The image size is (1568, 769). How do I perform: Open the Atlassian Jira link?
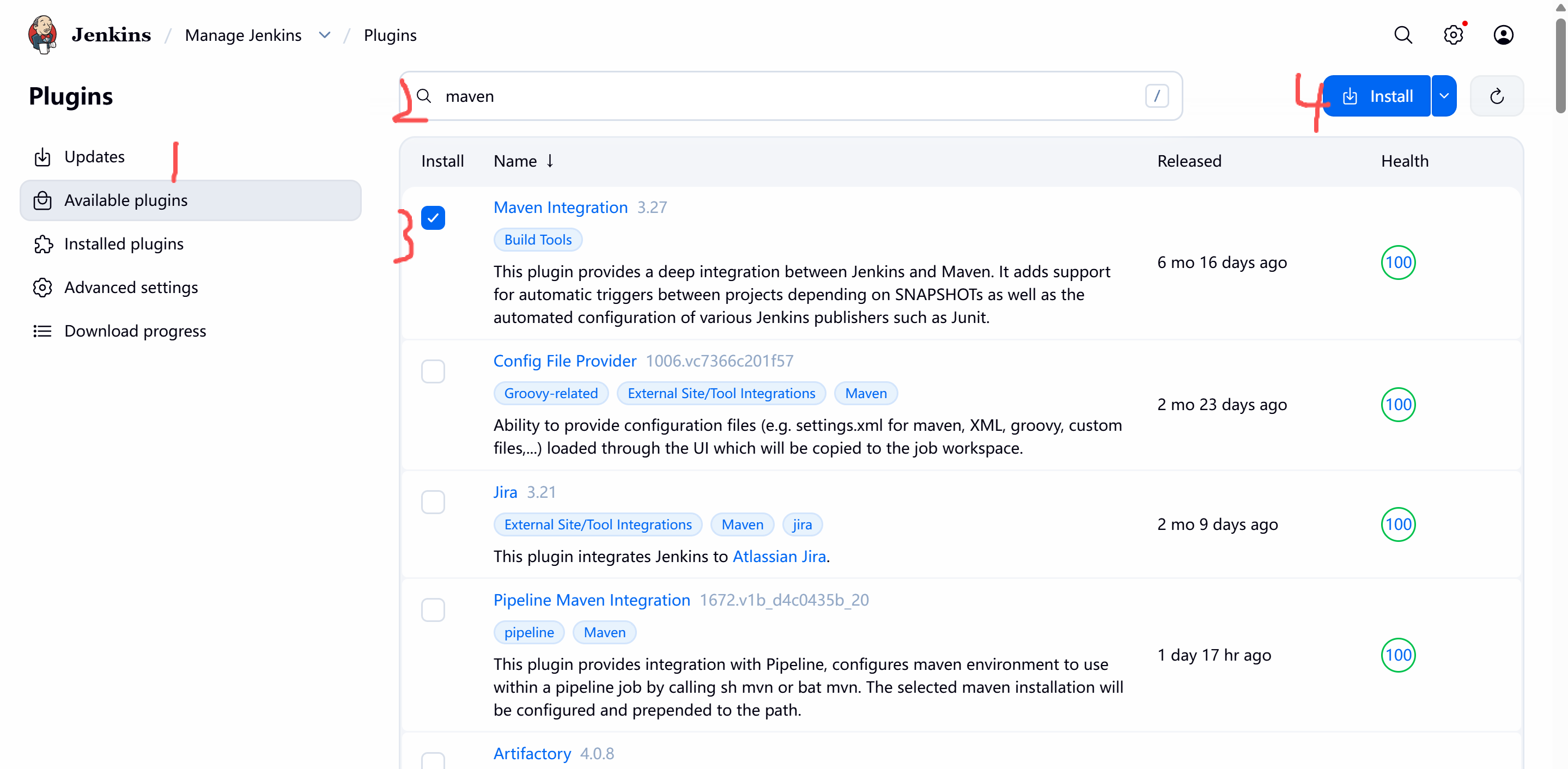(x=779, y=556)
